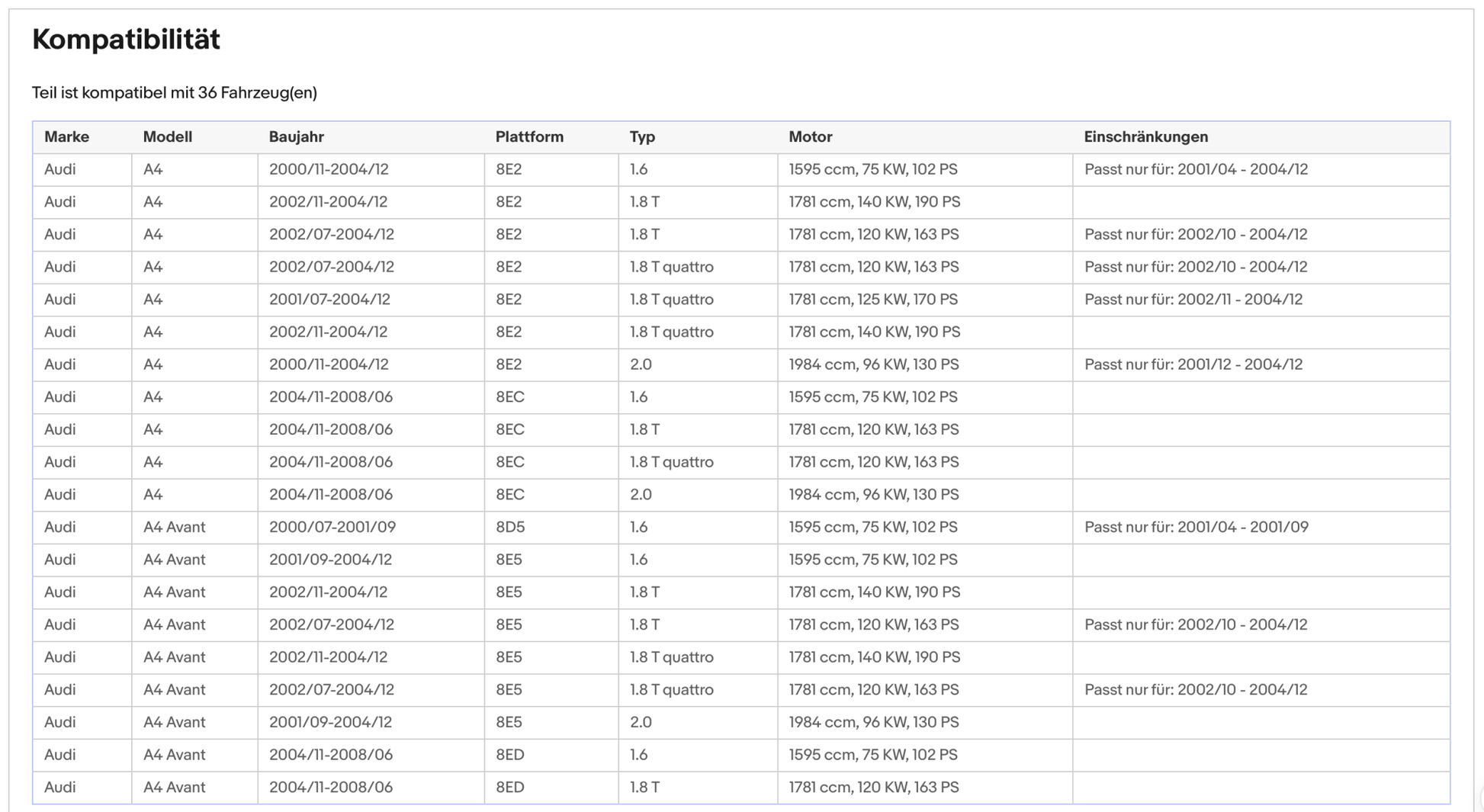Click the Einschränkungen column header
This screenshot has width=1484, height=812.
coord(1145,137)
